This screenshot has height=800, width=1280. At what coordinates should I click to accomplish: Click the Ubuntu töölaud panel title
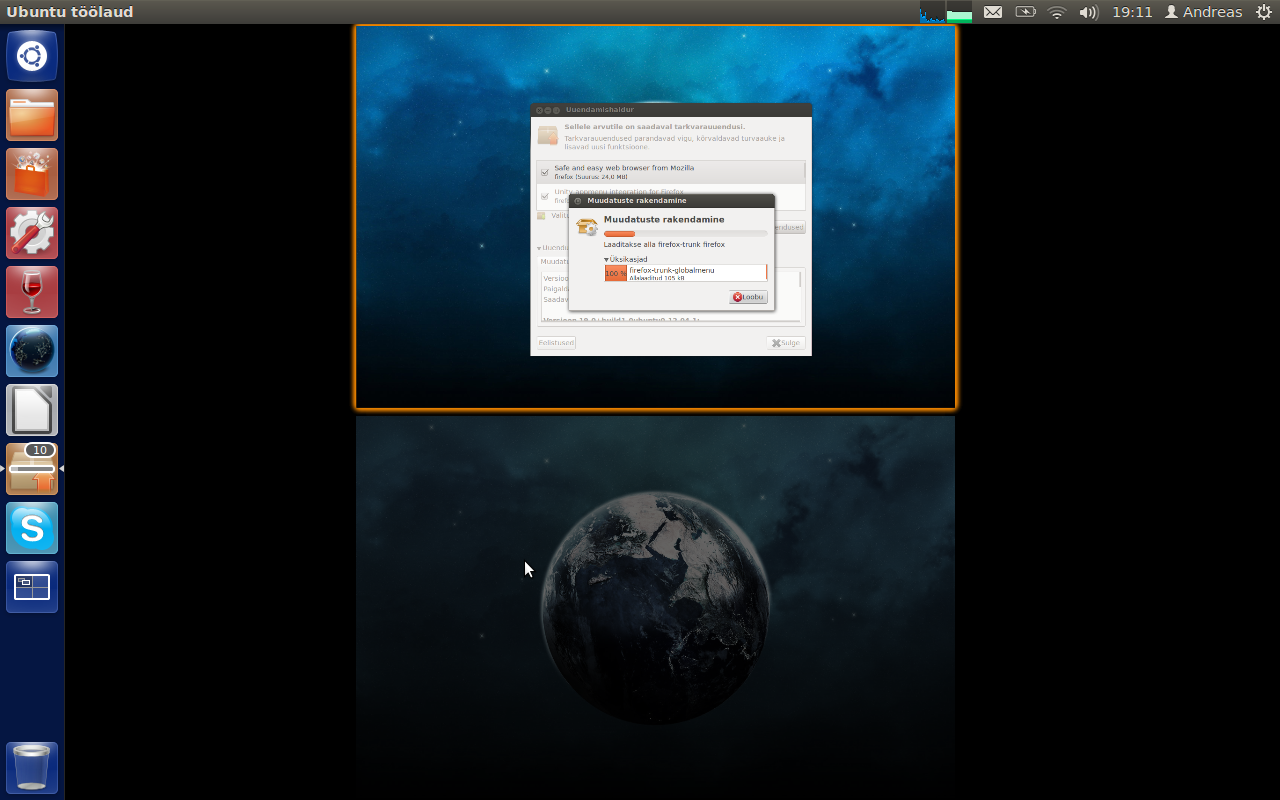click(70, 12)
